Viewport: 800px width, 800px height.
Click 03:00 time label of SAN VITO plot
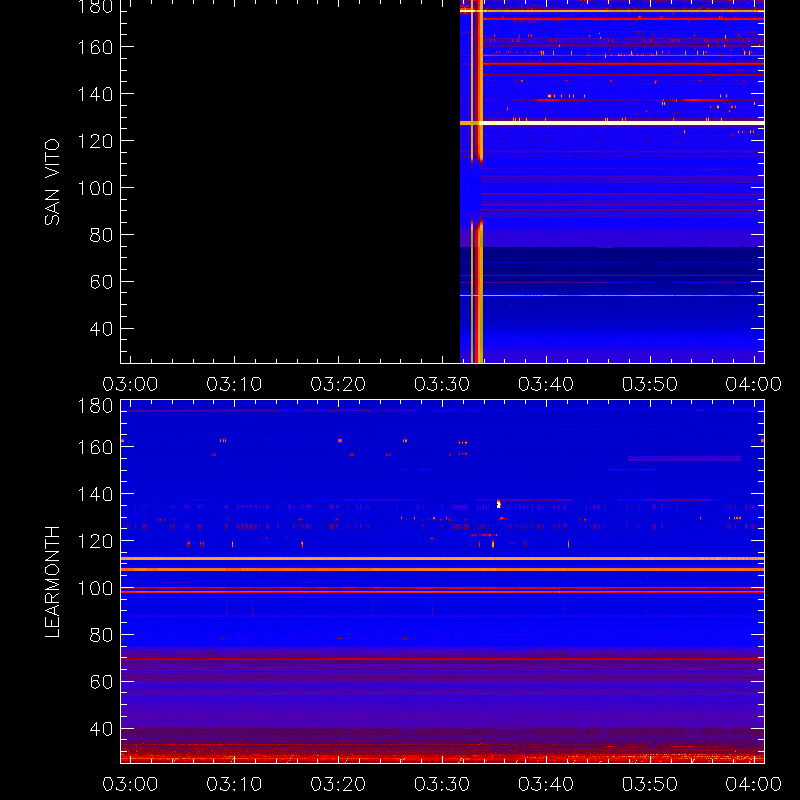(130, 384)
